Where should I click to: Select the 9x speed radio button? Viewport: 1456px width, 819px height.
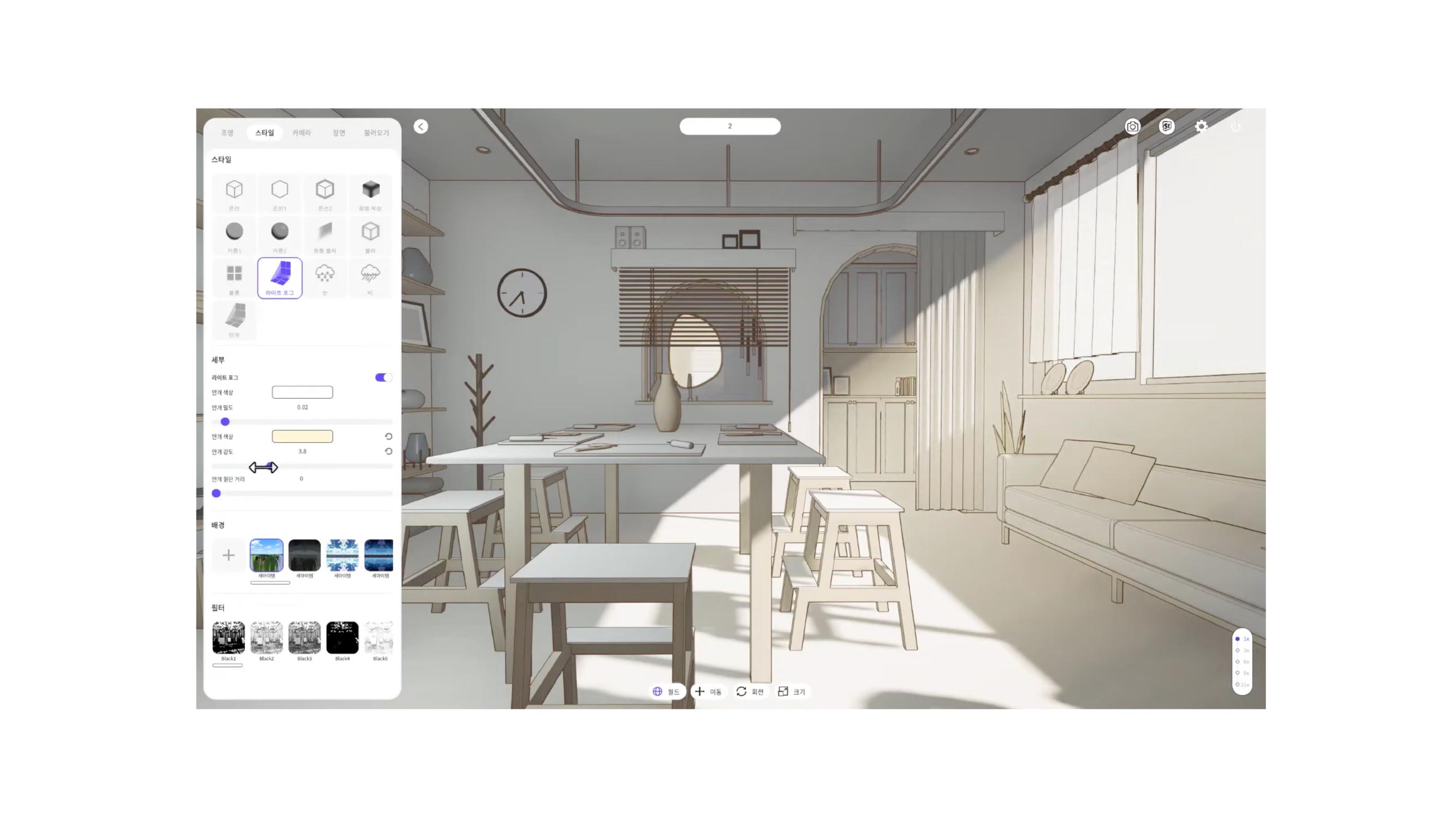pyautogui.click(x=1237, y=673)
